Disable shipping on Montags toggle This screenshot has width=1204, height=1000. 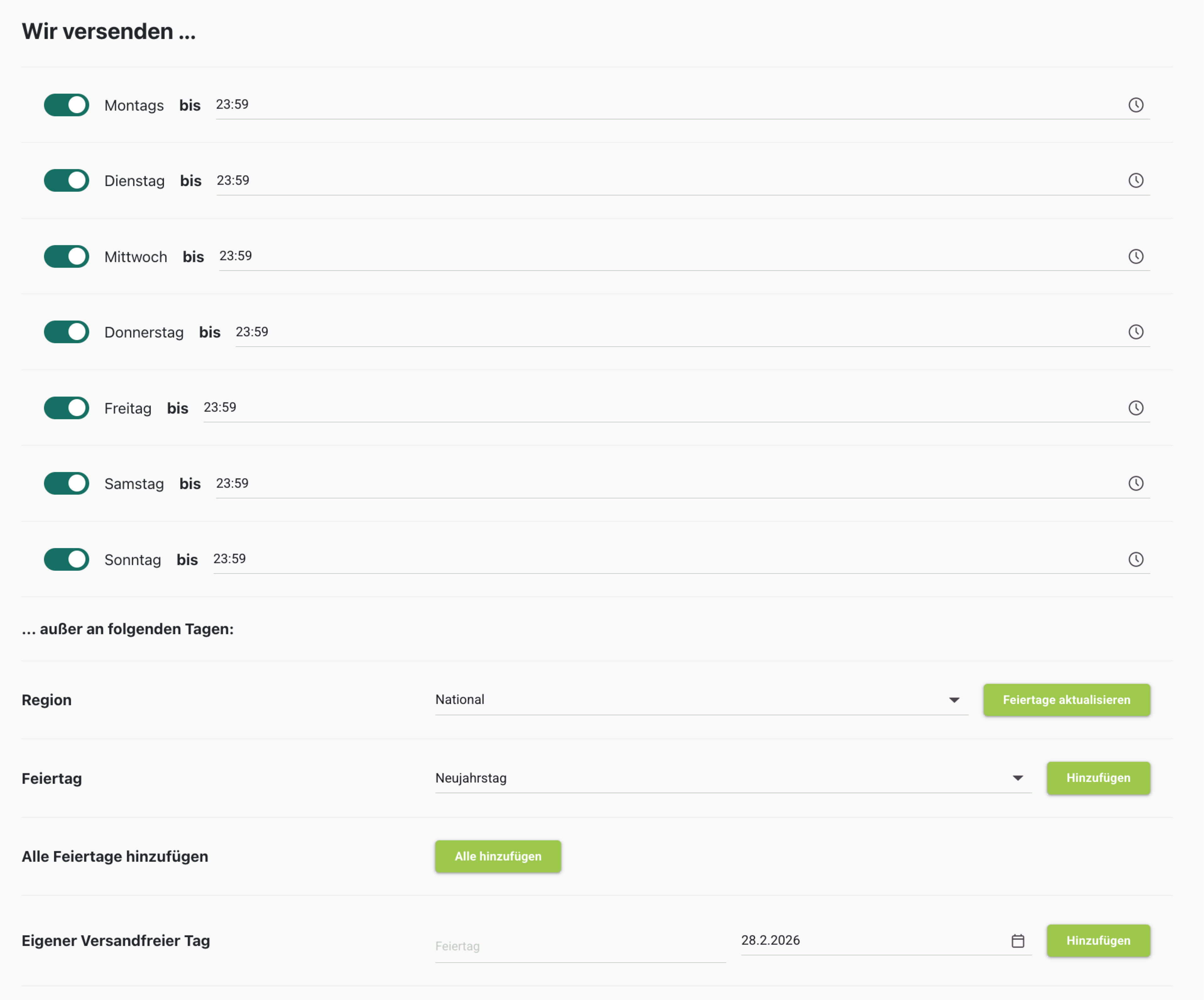(67, 105)
